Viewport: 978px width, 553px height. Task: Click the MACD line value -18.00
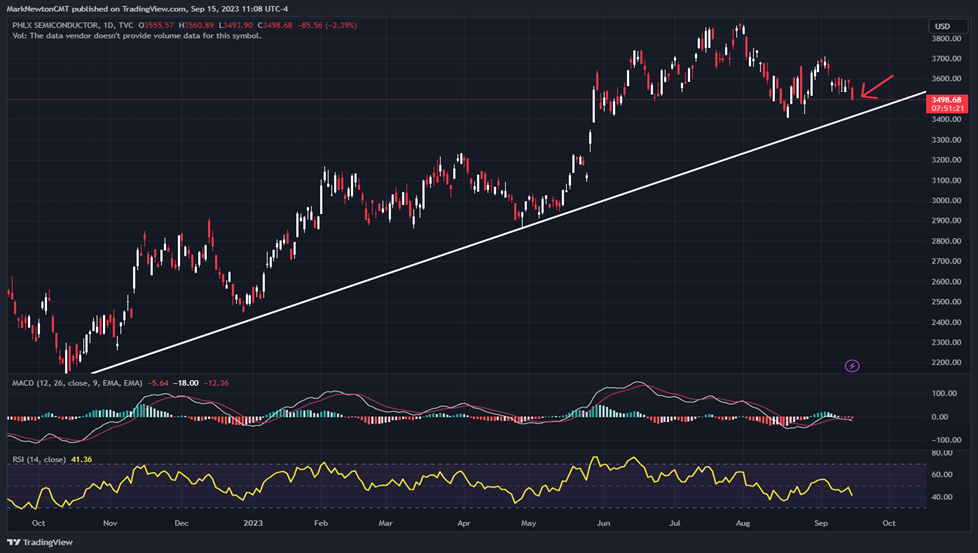click(186, 383)
